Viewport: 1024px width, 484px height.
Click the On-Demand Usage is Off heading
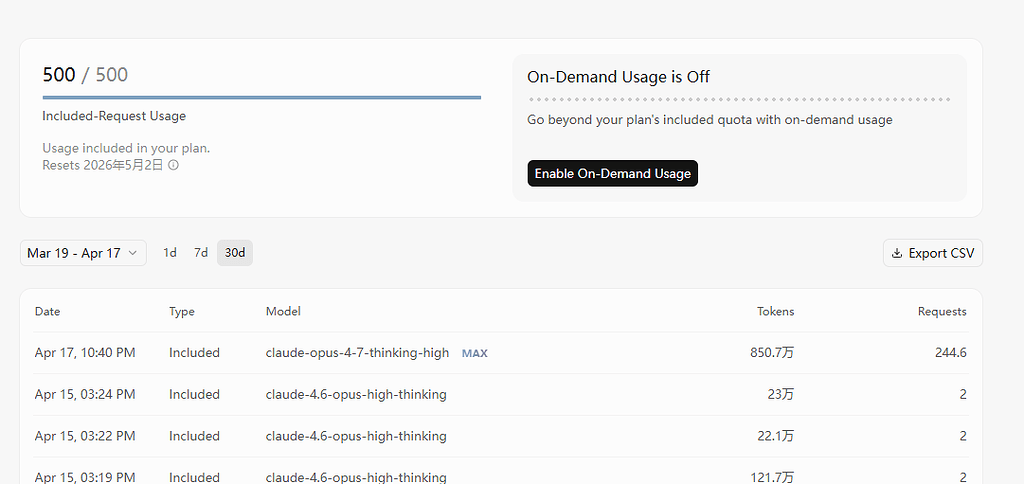click(x=618, y=77)
